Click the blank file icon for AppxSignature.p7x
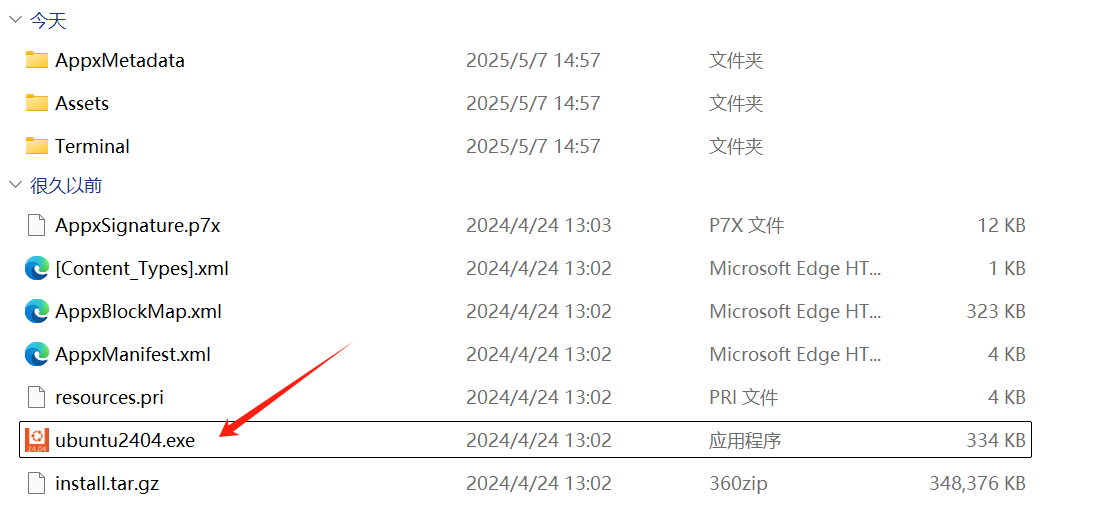 click(36, 225)
